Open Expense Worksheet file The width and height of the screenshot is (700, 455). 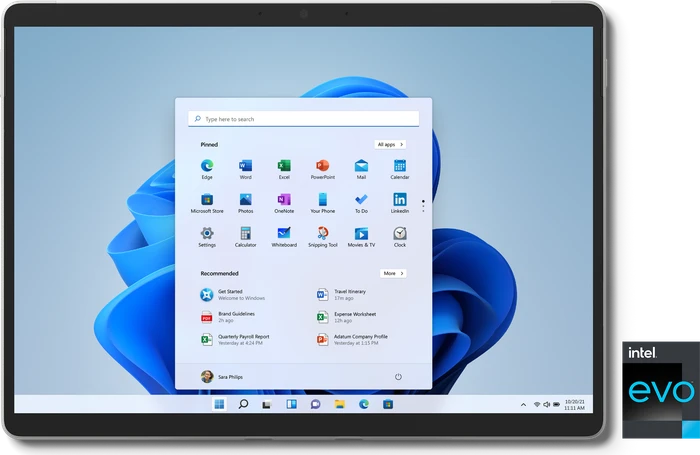click(346, 317)
